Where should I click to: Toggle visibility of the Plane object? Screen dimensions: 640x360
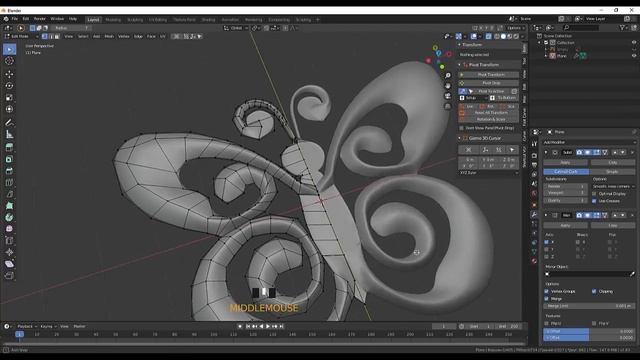coord(634,56)
